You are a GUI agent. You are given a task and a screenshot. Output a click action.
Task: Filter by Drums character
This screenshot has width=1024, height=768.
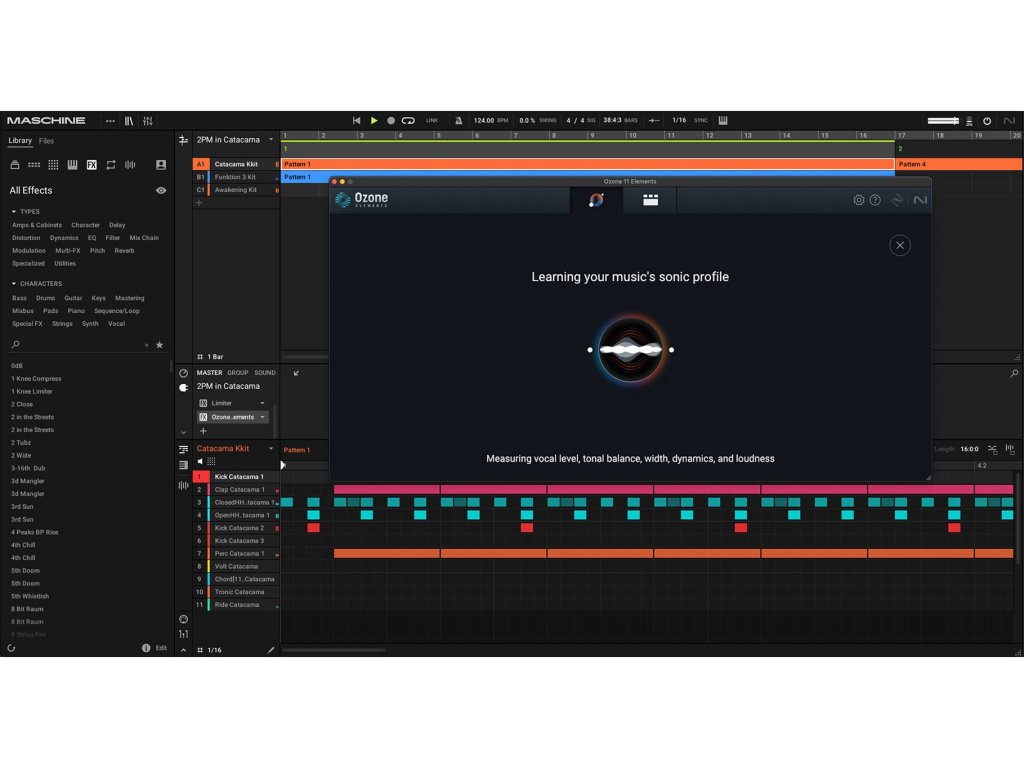[x=46, y=298]
